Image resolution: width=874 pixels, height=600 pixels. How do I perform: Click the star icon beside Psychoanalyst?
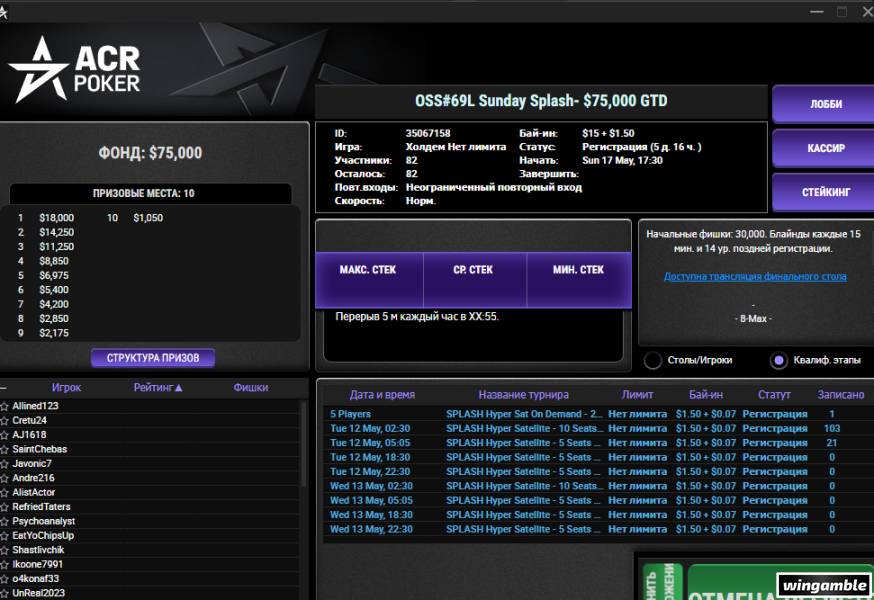pyautogui.click(x=4, y=521)
